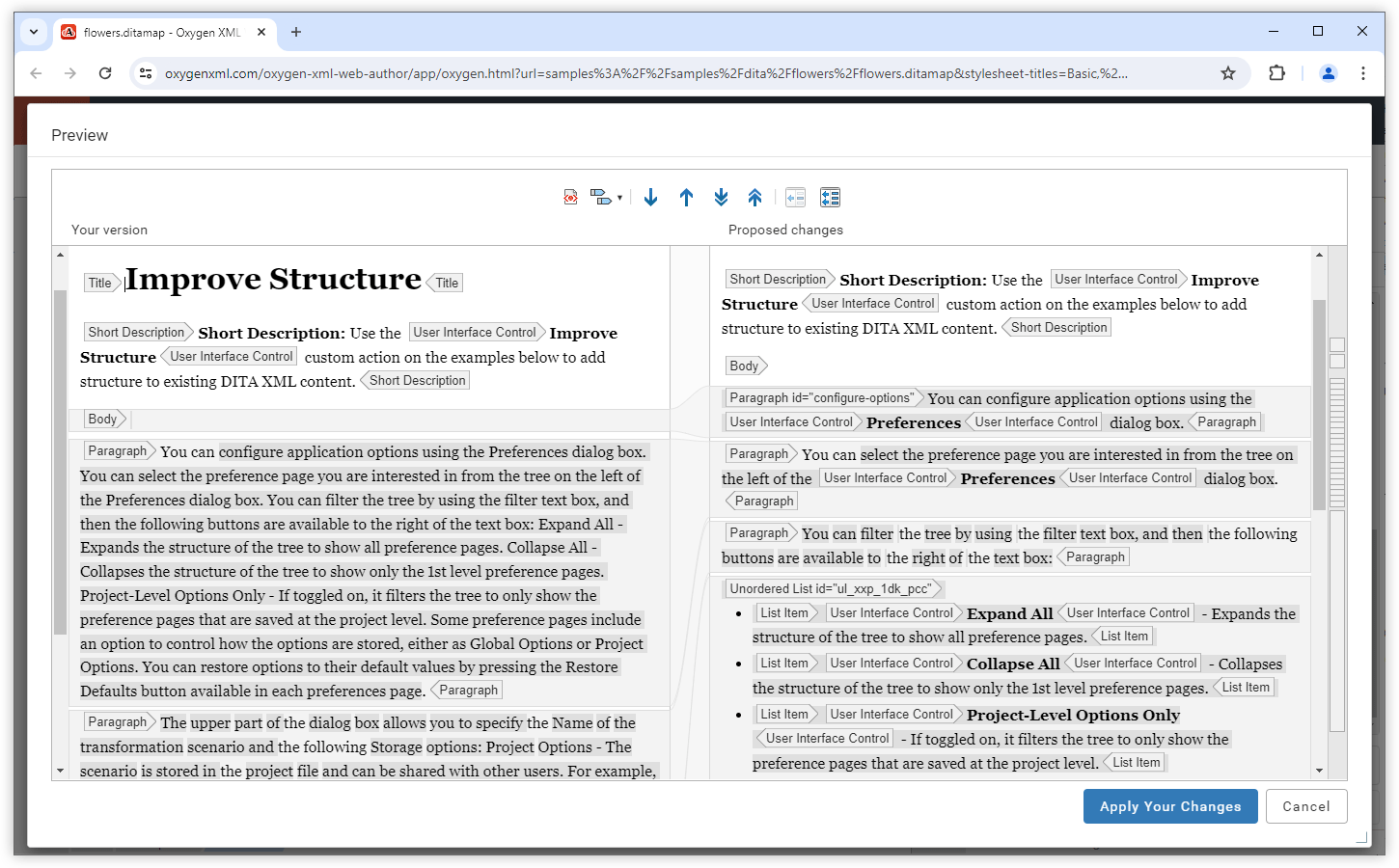The height and width of the screenshot is (868, 1399).
Task: Expand the tab search dropdown
Action: pyautogui.click(x=34, y=32)
